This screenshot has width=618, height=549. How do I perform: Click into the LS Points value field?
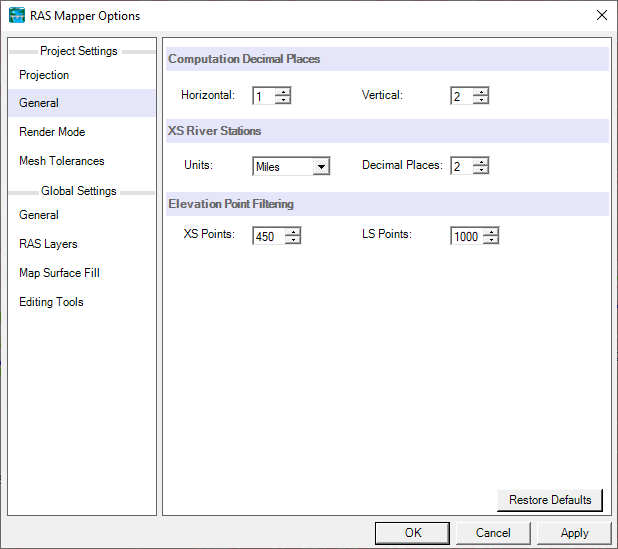click(467, 236)
